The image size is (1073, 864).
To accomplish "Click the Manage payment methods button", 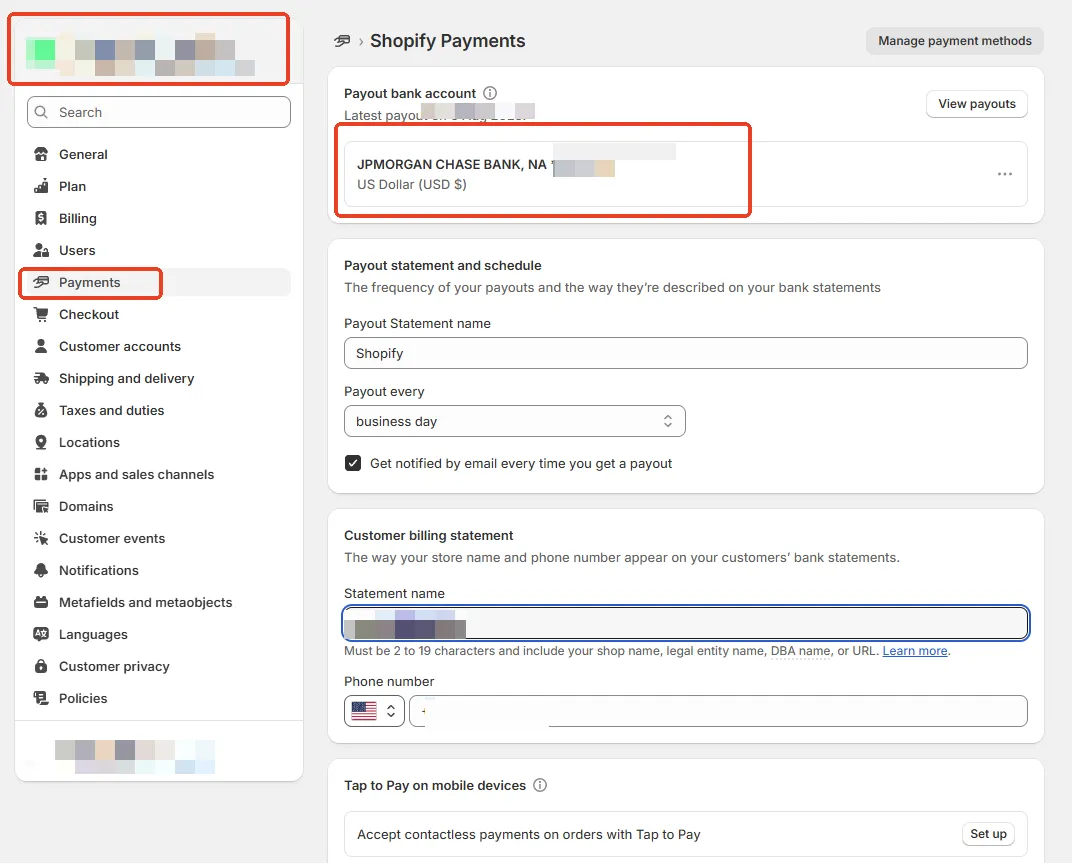I will click(954, 41).
